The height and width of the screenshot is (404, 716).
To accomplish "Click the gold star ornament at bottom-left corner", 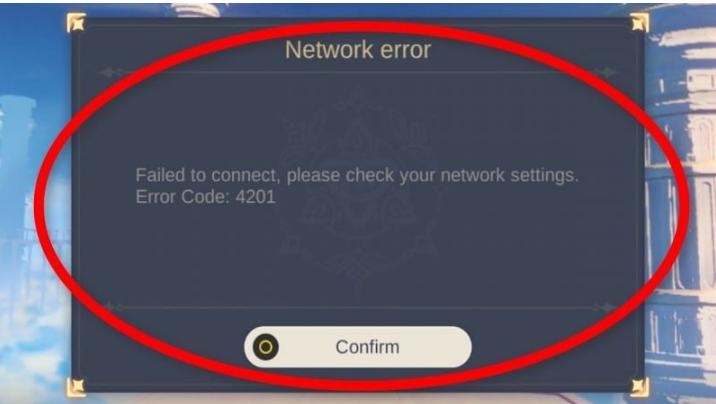I will 76,387.
